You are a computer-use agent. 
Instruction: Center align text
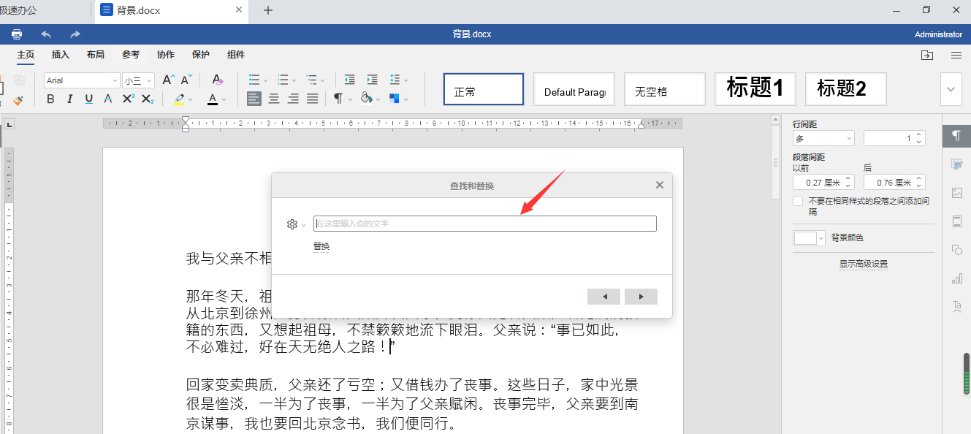[x=274, y=98]
